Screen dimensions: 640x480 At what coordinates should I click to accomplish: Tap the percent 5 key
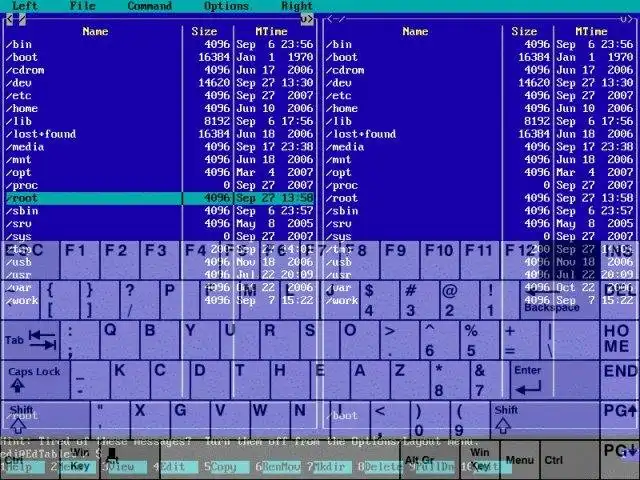(480, 340)
